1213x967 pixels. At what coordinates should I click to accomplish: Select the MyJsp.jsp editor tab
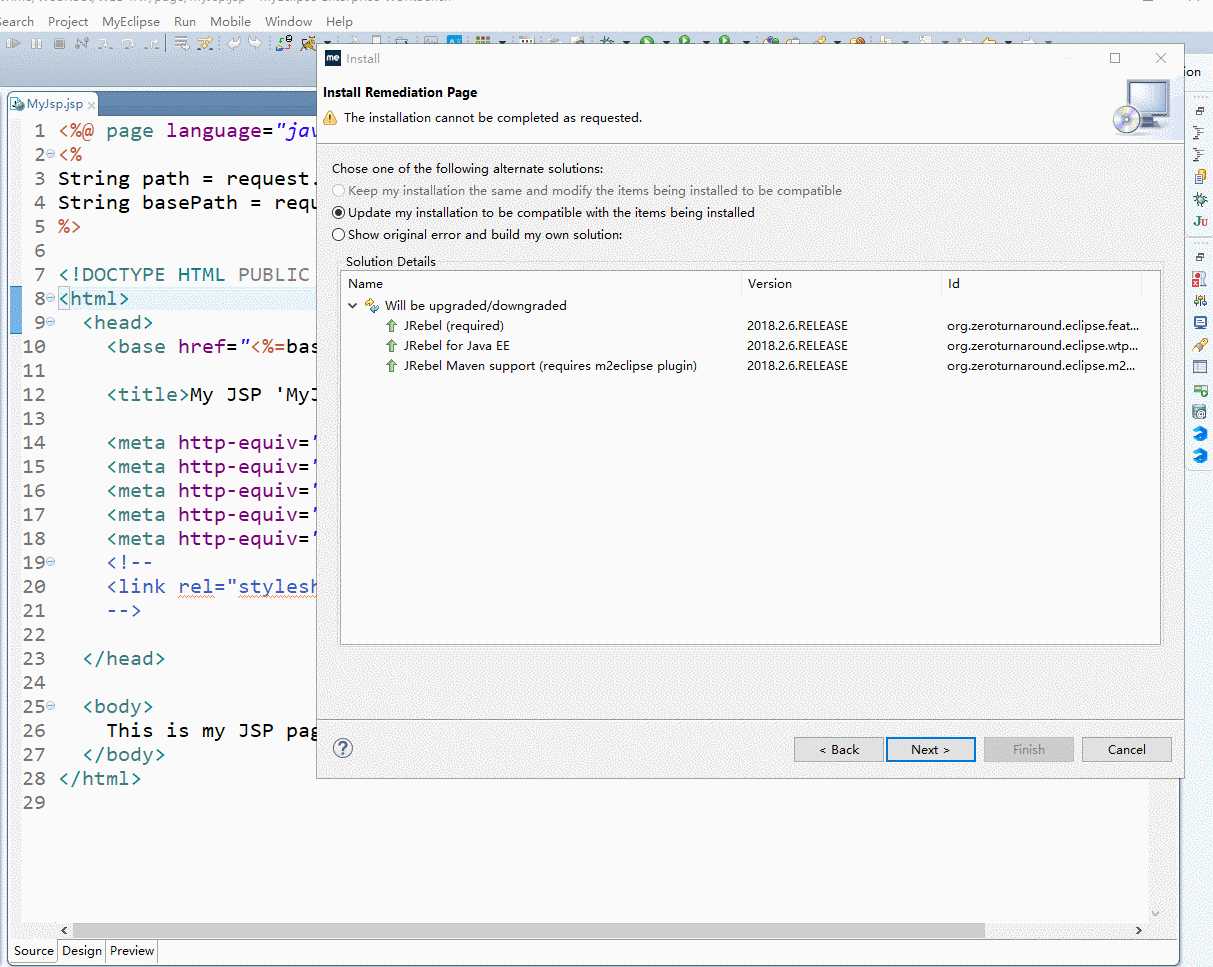pyautogui.click(x=54, y=104)
